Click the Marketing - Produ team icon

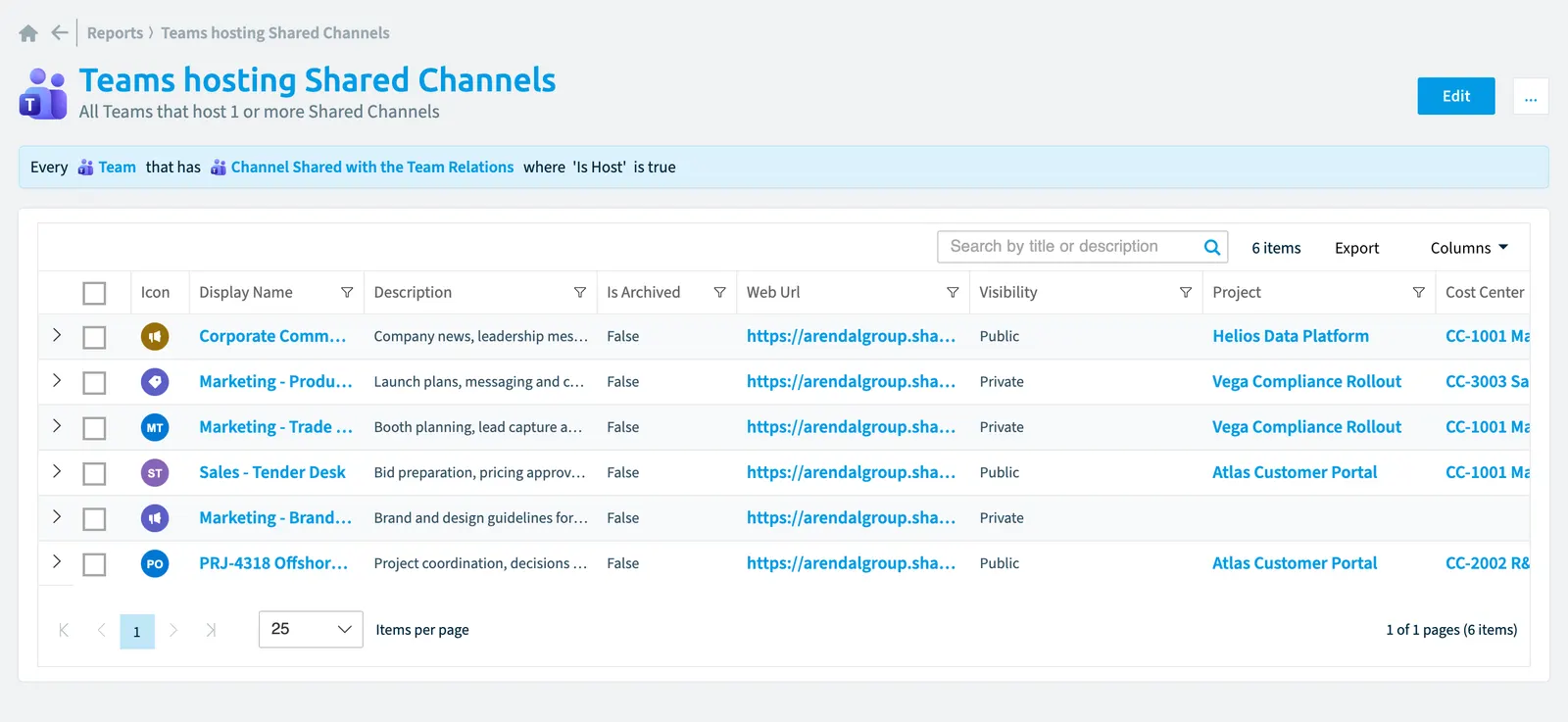[x=155, y=381]
